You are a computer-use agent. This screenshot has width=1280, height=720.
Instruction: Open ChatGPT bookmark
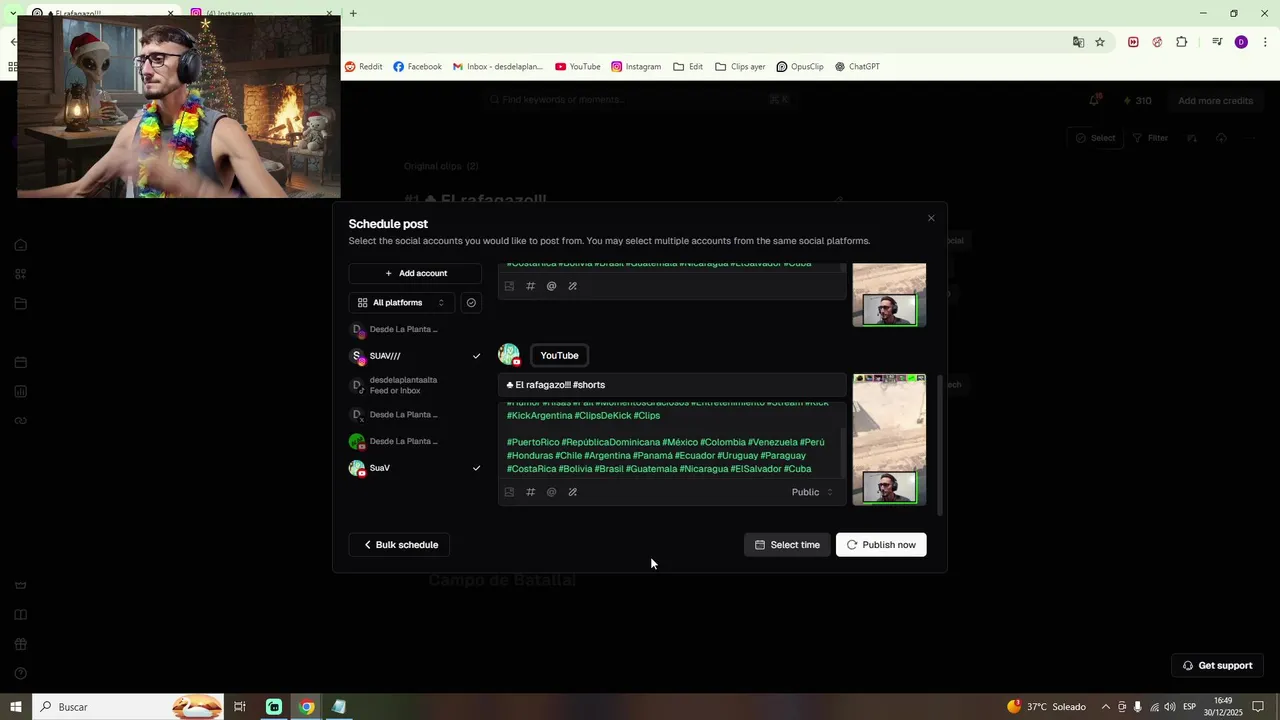[857, 67]
